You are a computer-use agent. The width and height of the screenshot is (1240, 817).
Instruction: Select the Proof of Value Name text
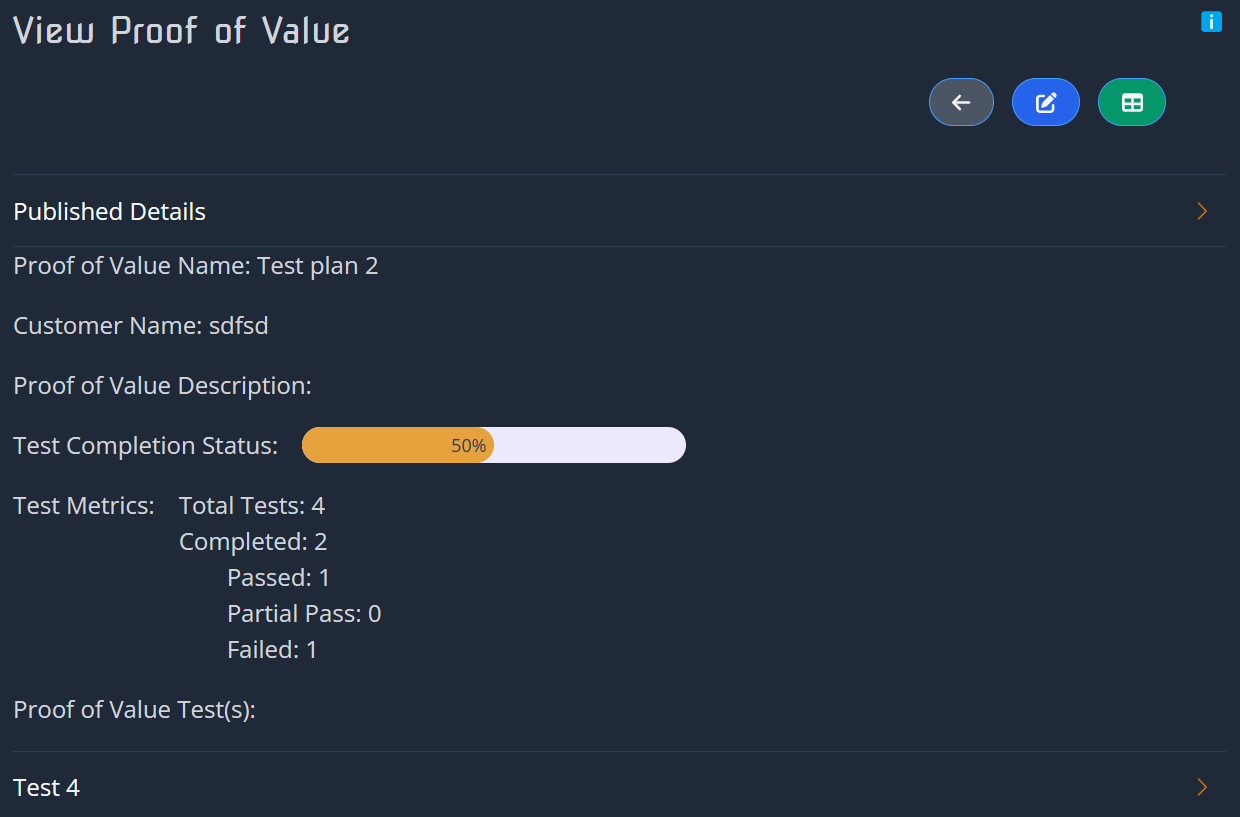(x=196, y=266)
